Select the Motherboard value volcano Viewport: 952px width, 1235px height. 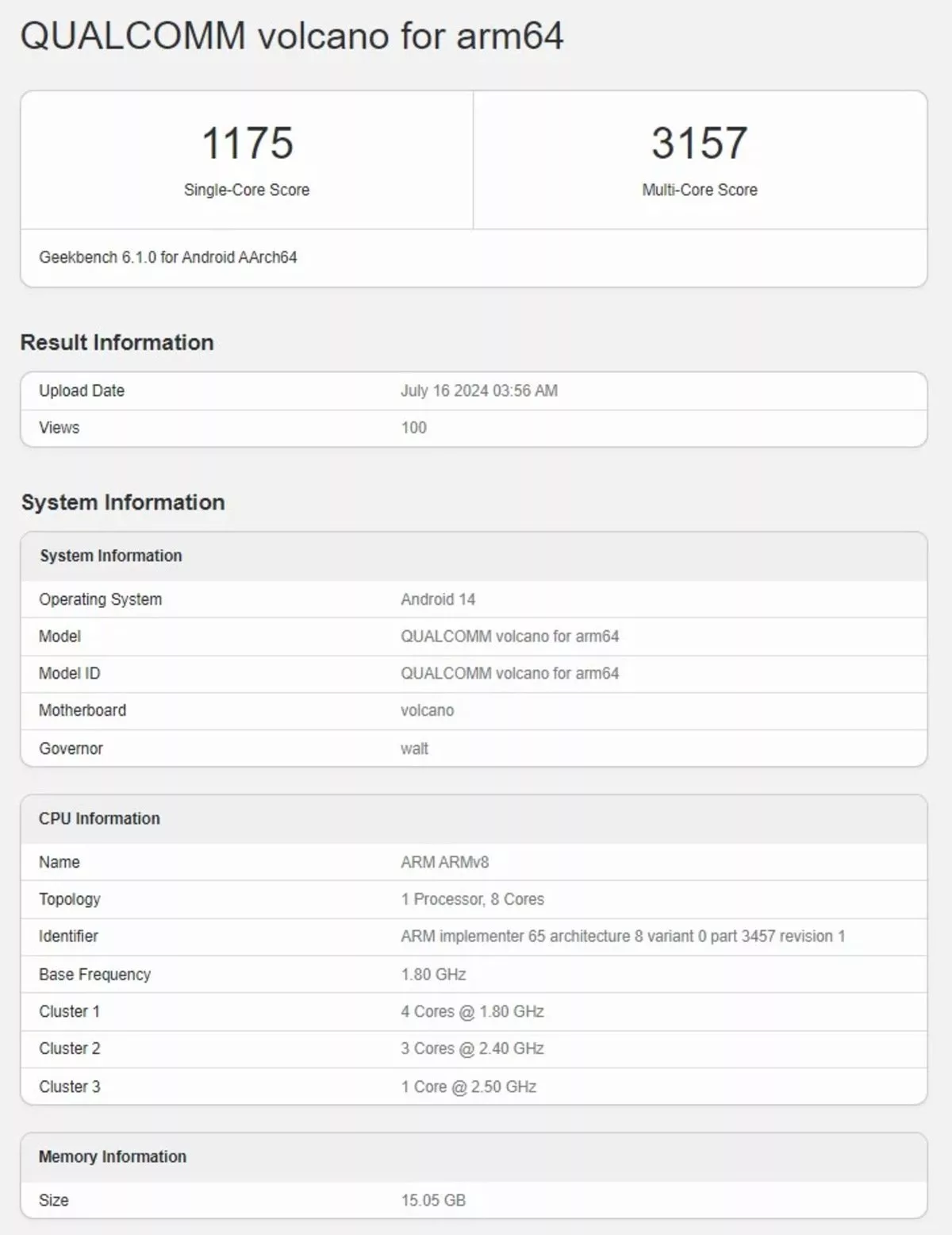428,710
